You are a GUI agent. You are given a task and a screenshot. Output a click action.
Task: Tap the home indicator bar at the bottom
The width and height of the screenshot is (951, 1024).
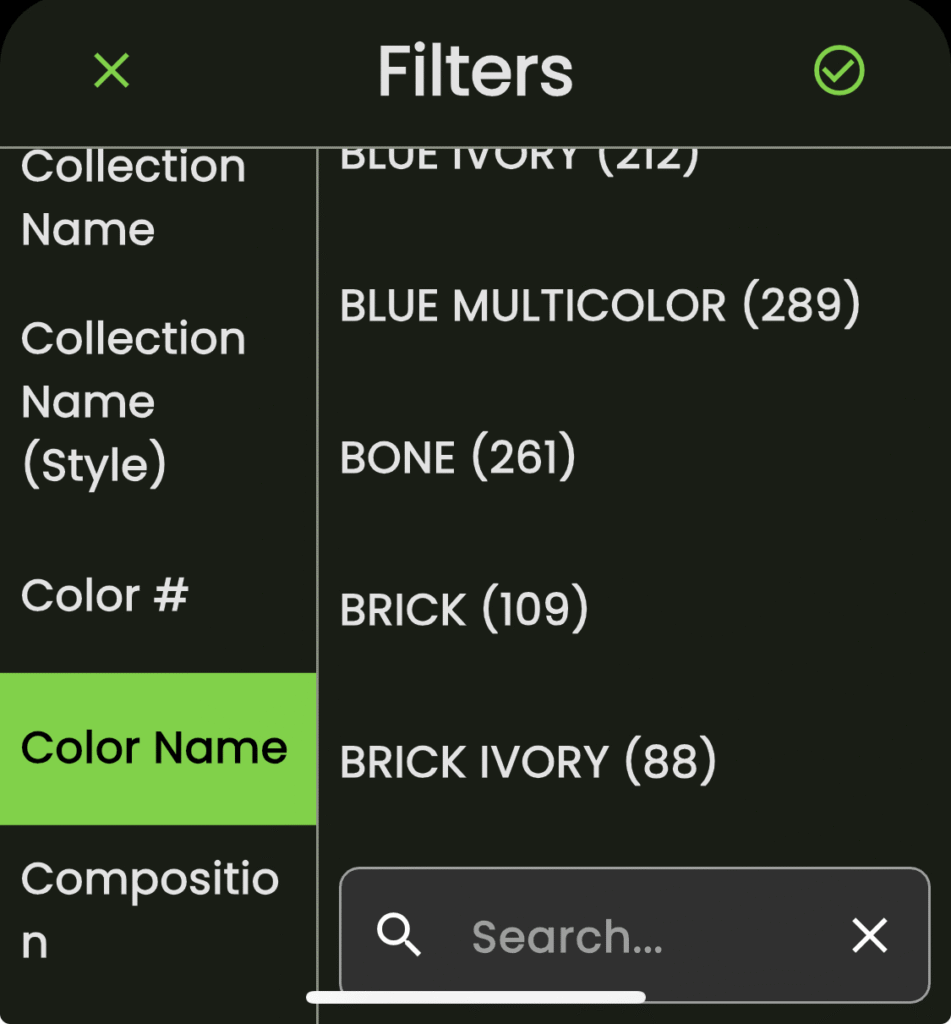pos(475,997)
